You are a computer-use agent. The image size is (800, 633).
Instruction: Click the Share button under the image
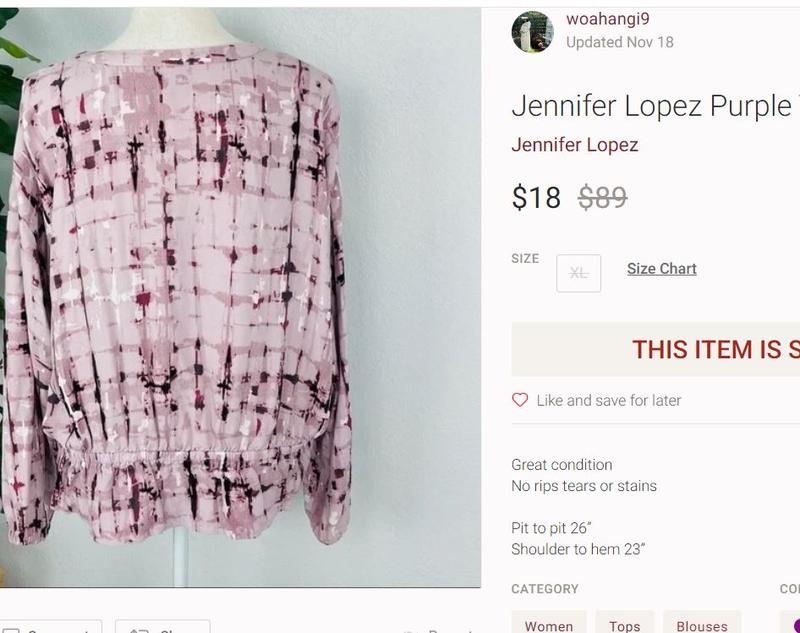click(162, 627)
